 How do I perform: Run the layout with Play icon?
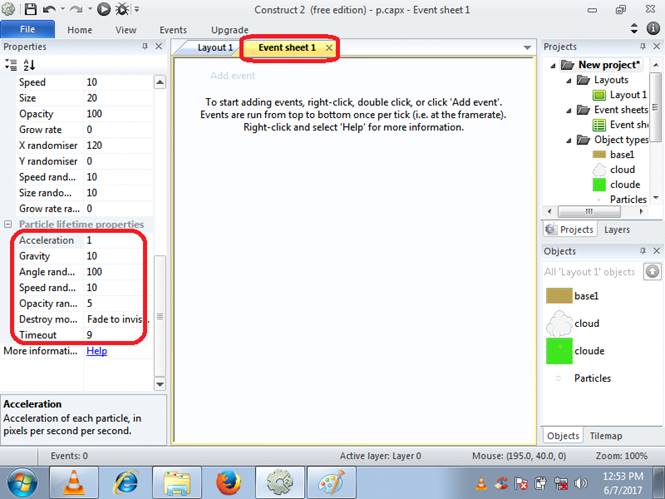(x=103, y=9)
